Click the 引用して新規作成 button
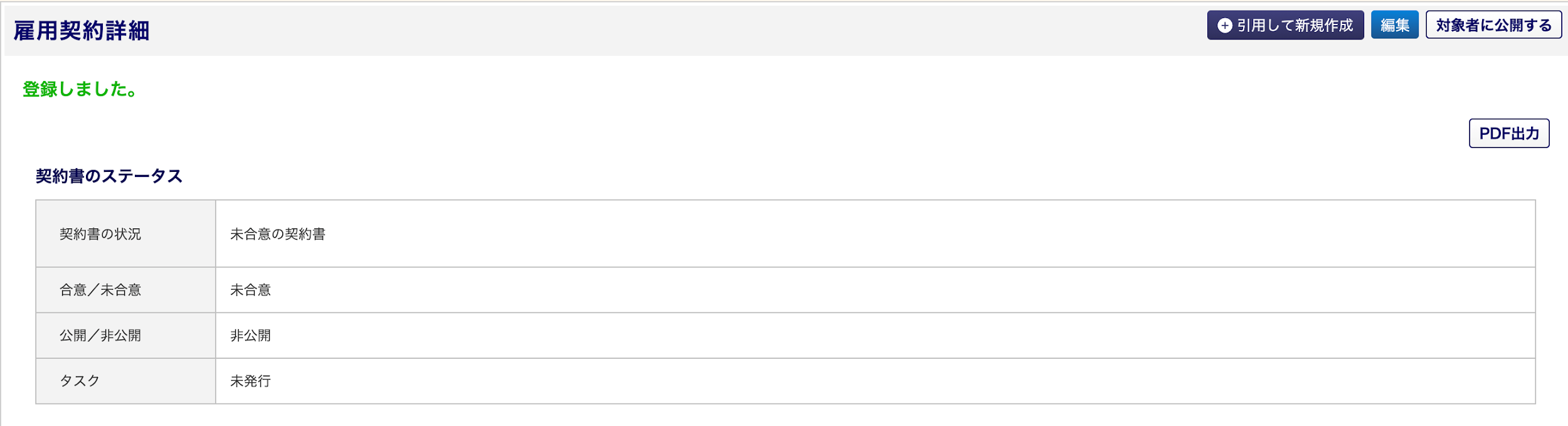1568x426 pixels. (1285, 25)
